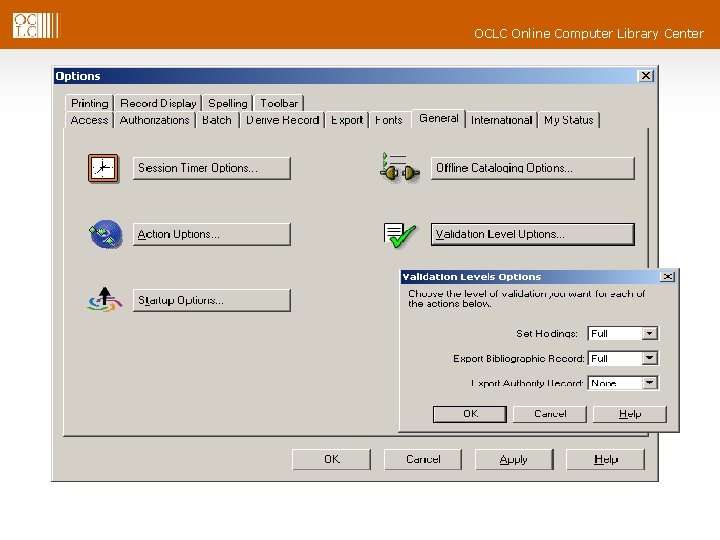
Task: Open Action Options dialog
Action: tap(212, 234)
